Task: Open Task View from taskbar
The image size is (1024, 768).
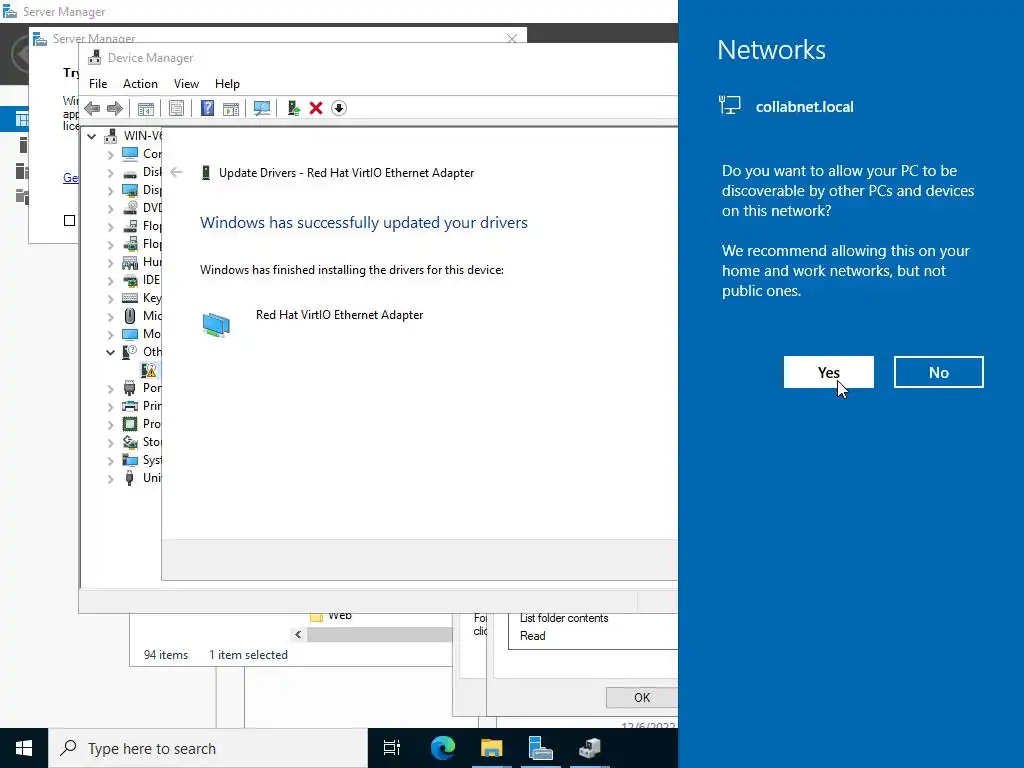Action: [392, 748]
